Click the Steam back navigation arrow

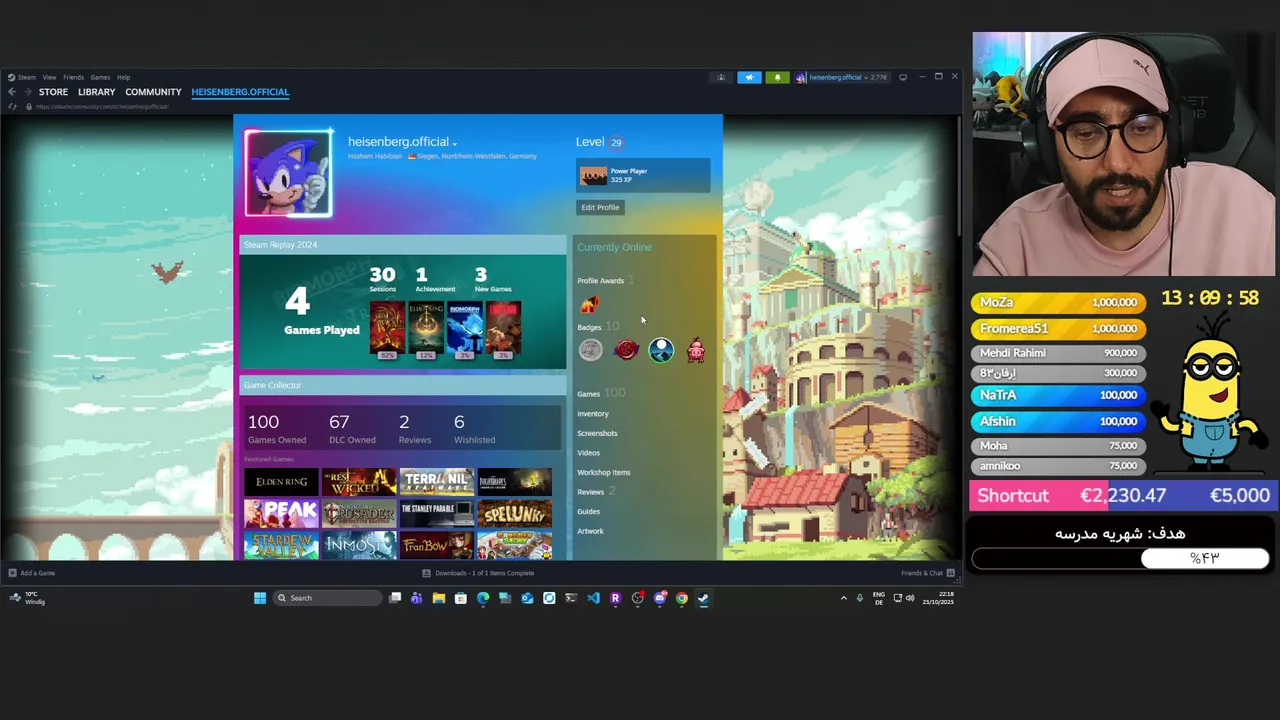(x=12, y=92)
